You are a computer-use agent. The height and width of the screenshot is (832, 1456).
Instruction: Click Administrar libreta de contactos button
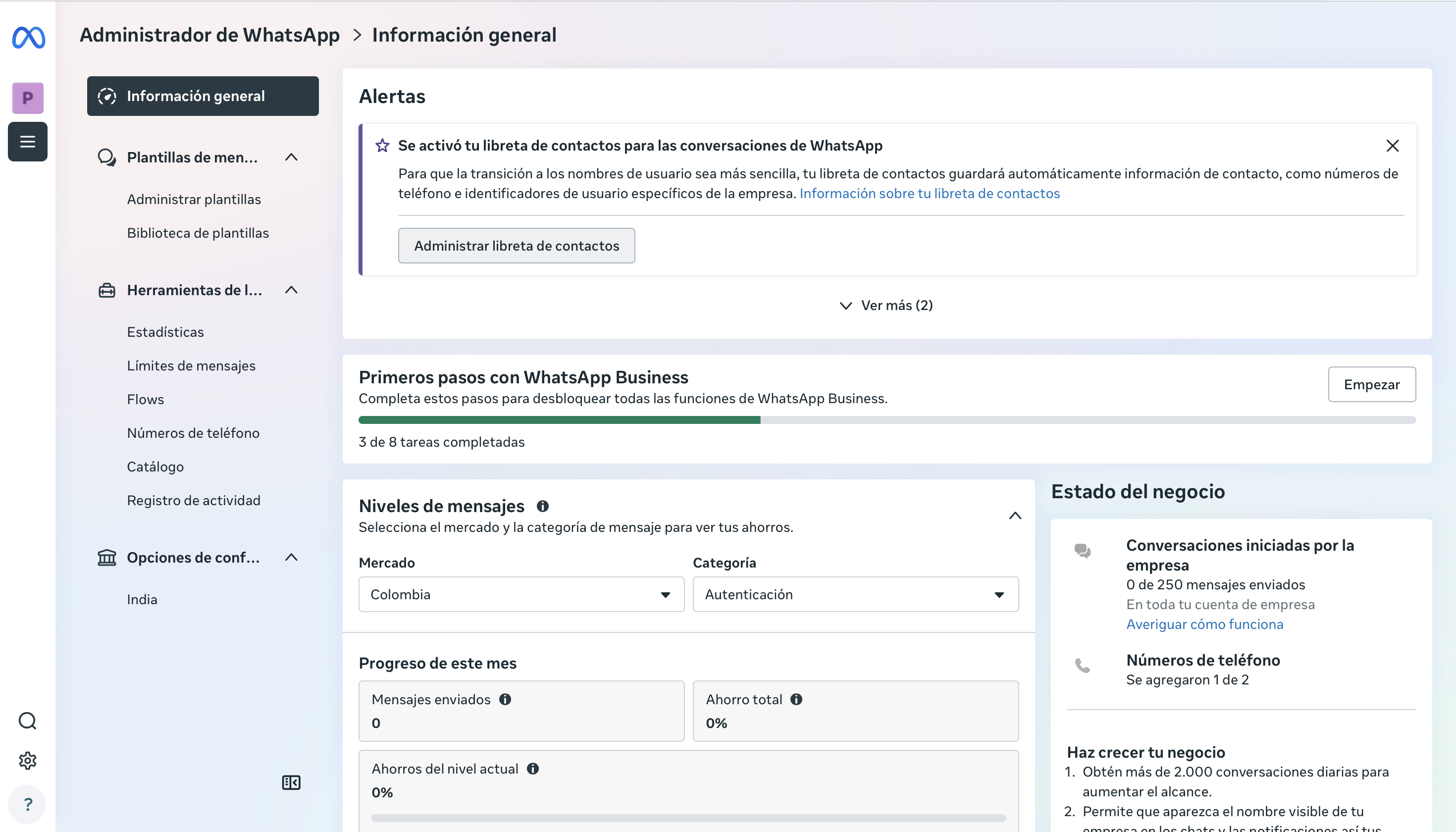tap(517, 246)
